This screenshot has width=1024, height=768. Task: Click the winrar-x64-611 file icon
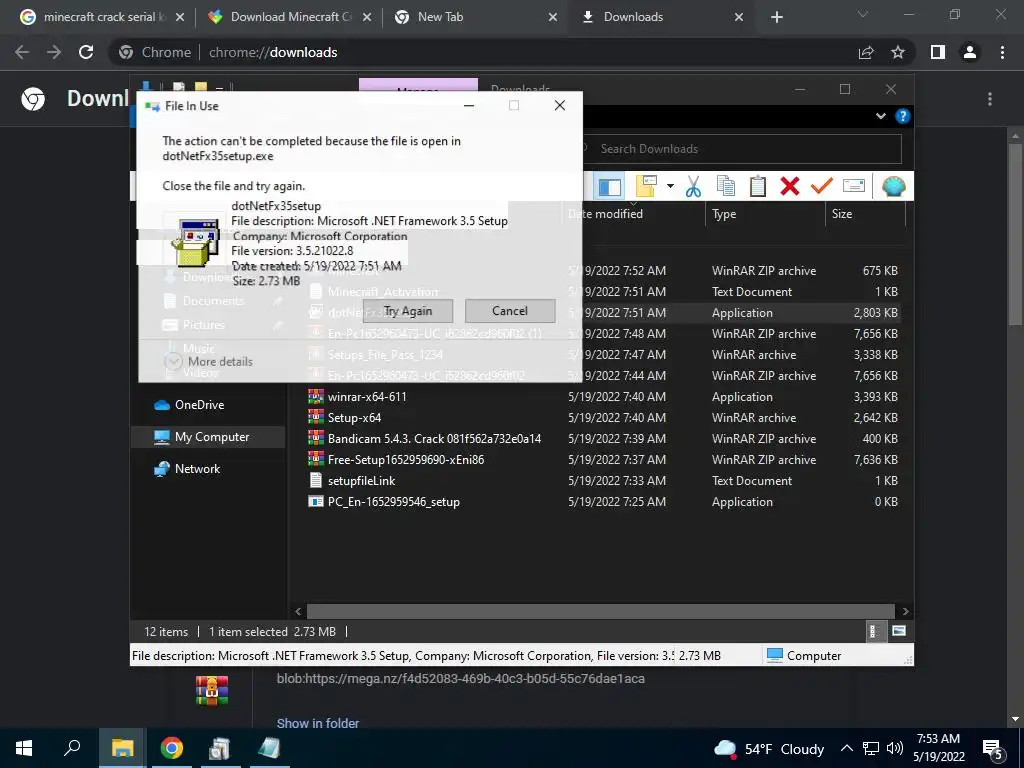point(315,396)
